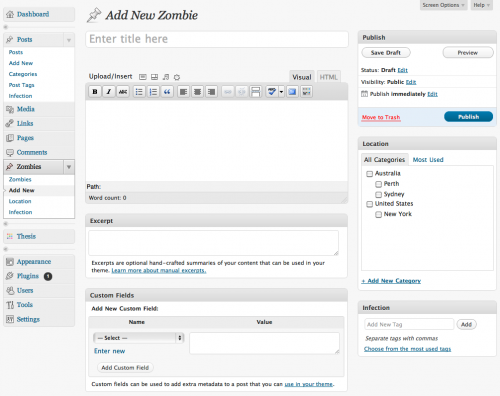Open the Settings section in the sidebar
The image size is (500, 396).
[x=28, y=319]
